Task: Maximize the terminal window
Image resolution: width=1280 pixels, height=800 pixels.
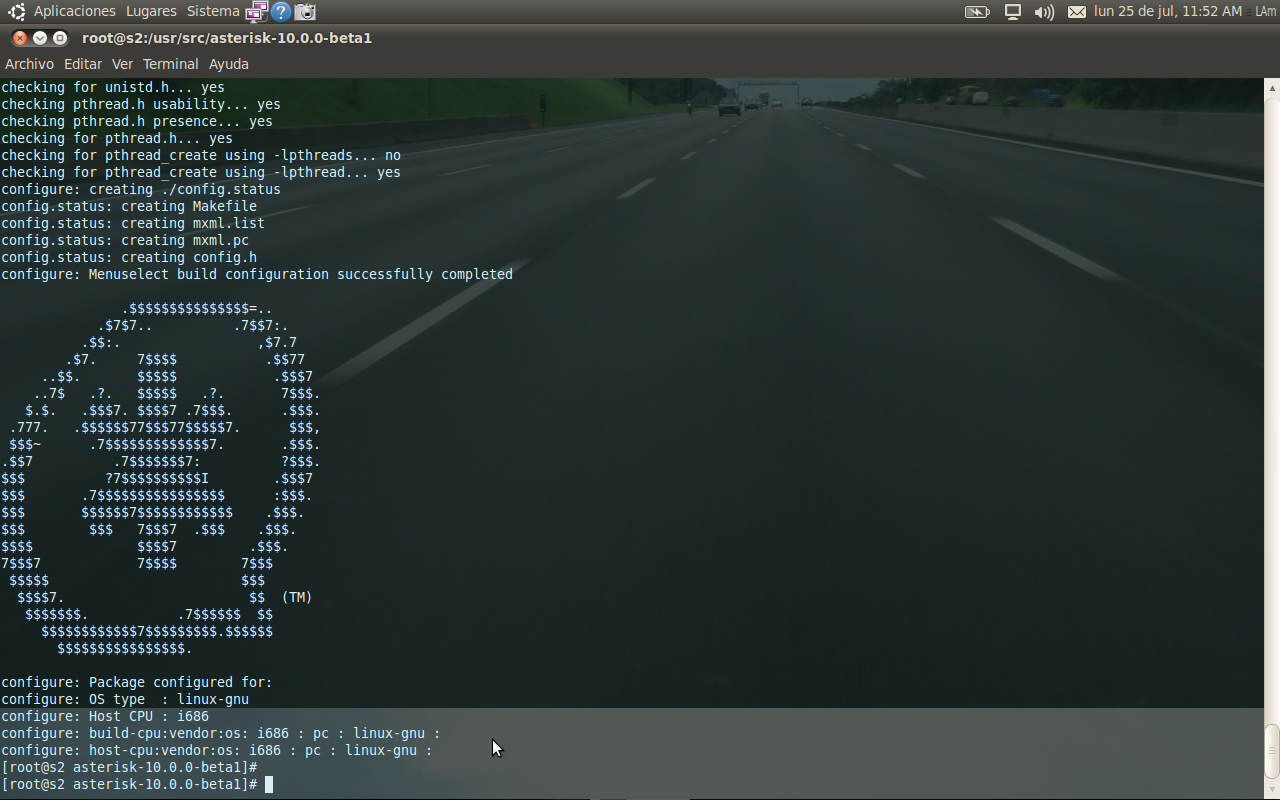Action: pyautogui.click(x=60, y=38)
